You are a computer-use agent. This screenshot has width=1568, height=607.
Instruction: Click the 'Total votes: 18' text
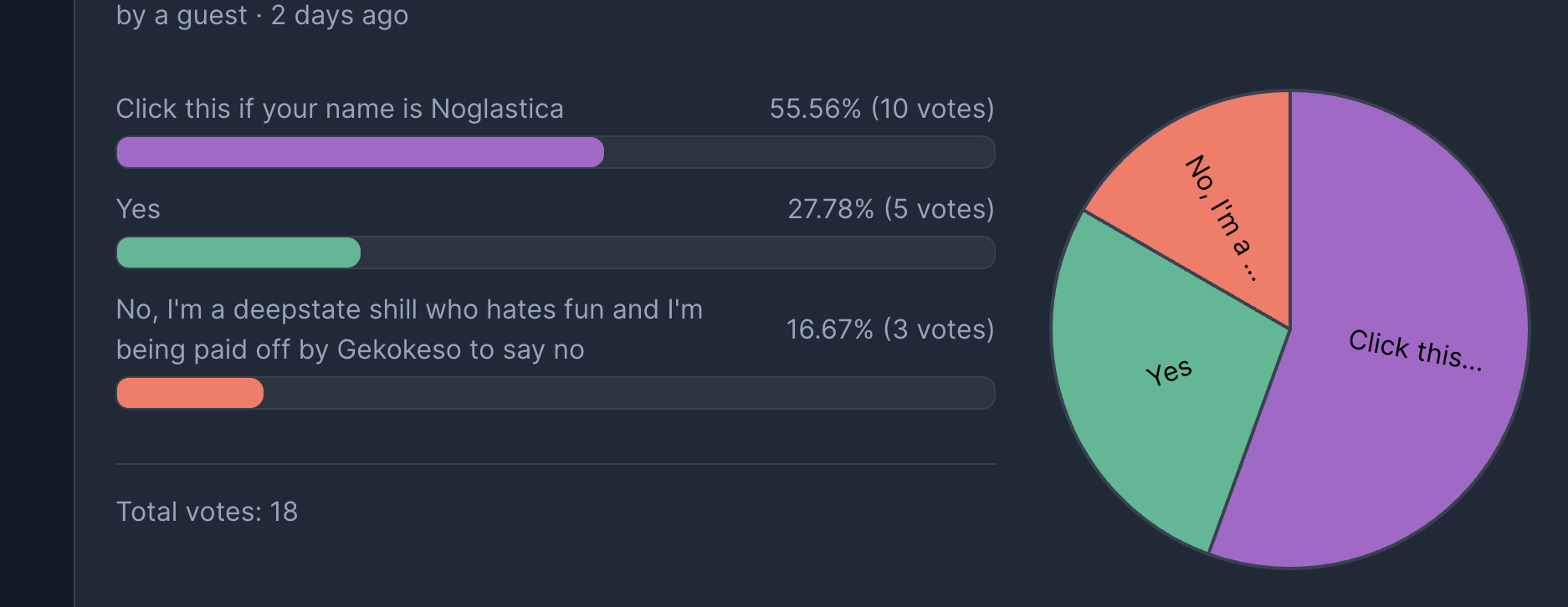coord(207,512)
